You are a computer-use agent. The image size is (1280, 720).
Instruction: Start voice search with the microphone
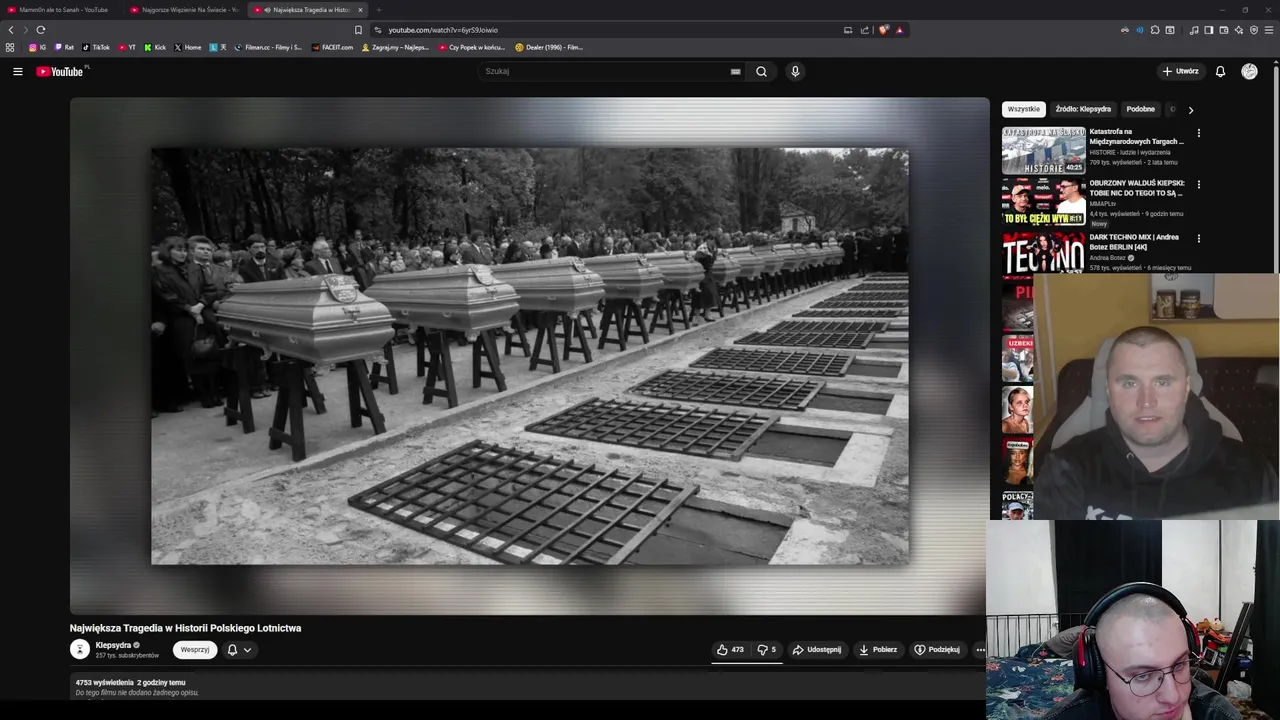coord(795,71)
